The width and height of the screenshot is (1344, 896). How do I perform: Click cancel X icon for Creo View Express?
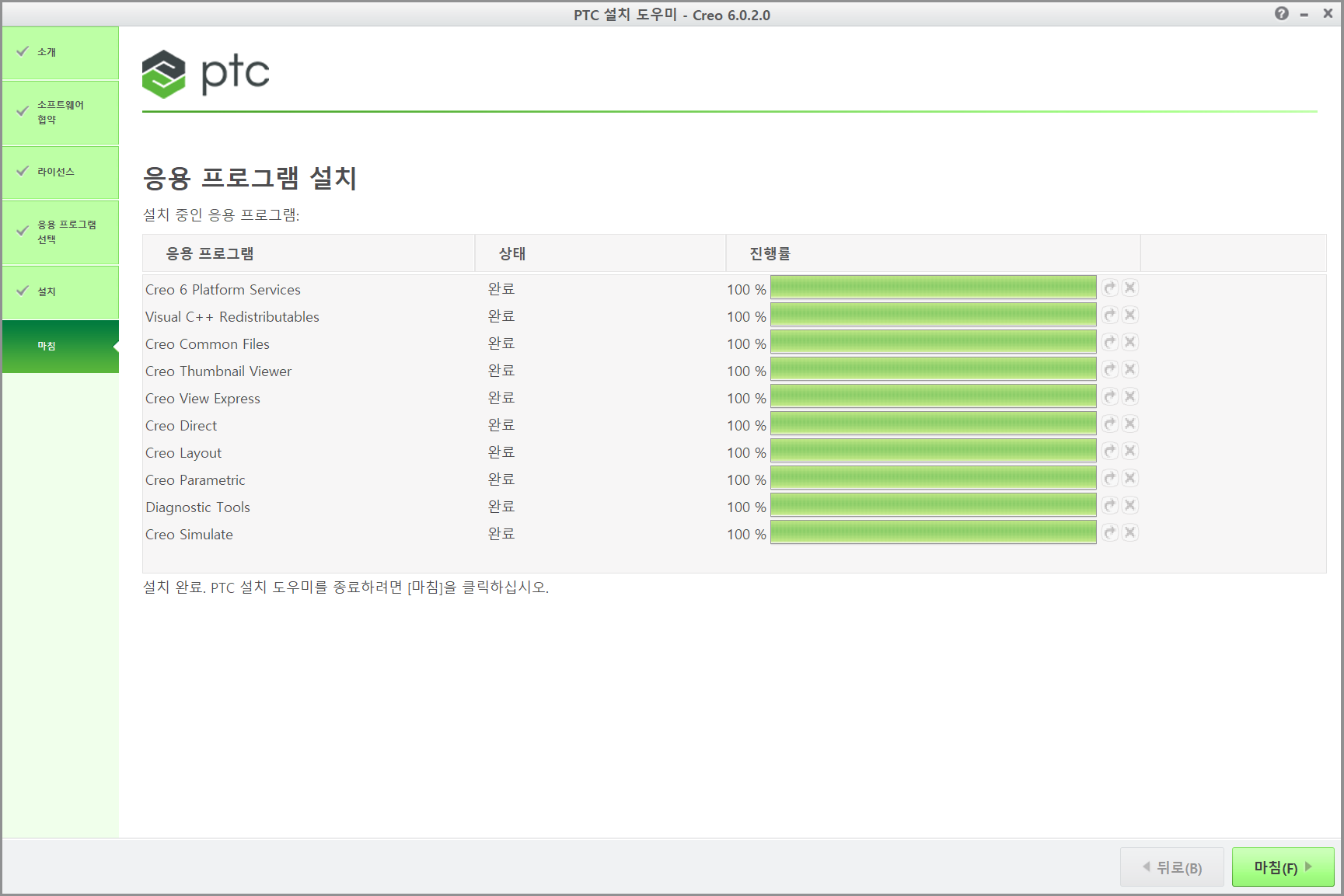pyautogui.click(x=1130, y=396)
